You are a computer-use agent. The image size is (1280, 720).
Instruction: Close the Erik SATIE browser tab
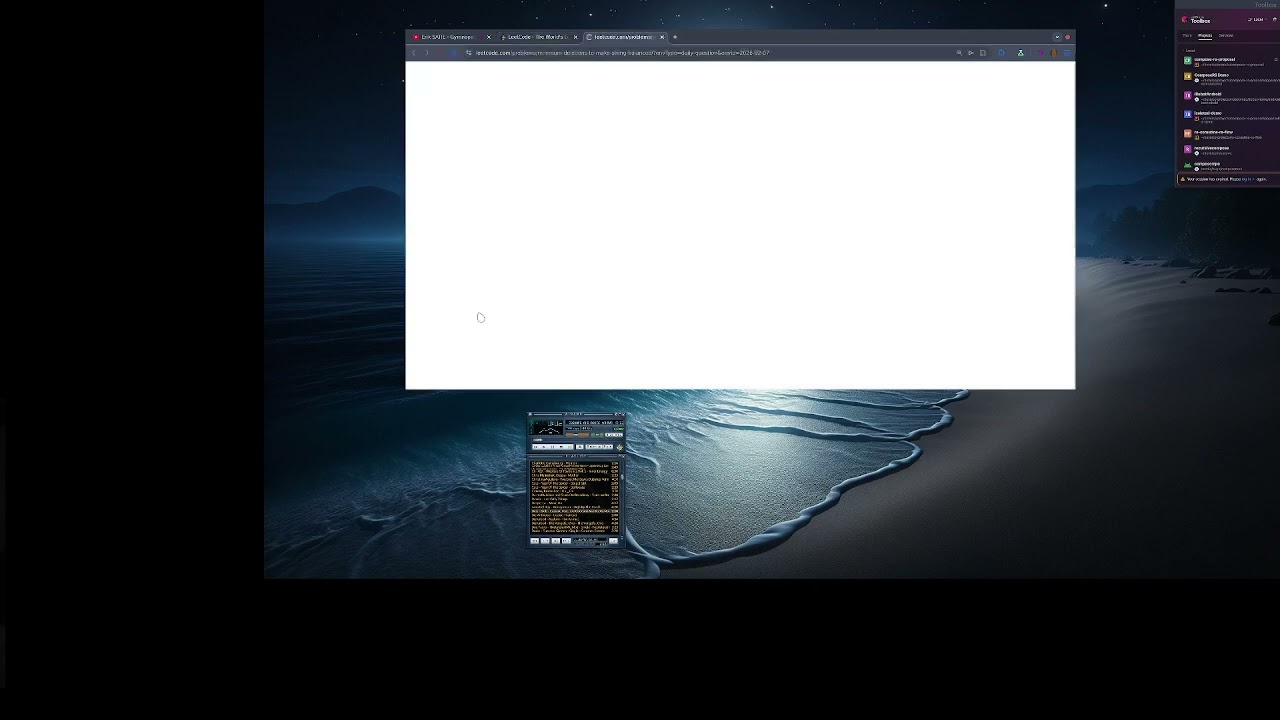[489, 37]
